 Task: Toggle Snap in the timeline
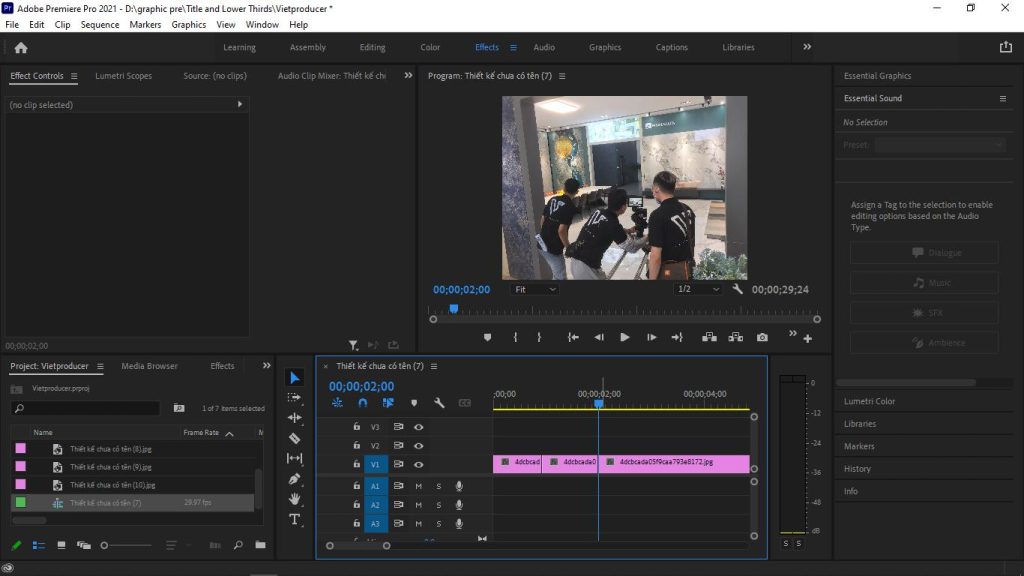click(x=361, y=402)
